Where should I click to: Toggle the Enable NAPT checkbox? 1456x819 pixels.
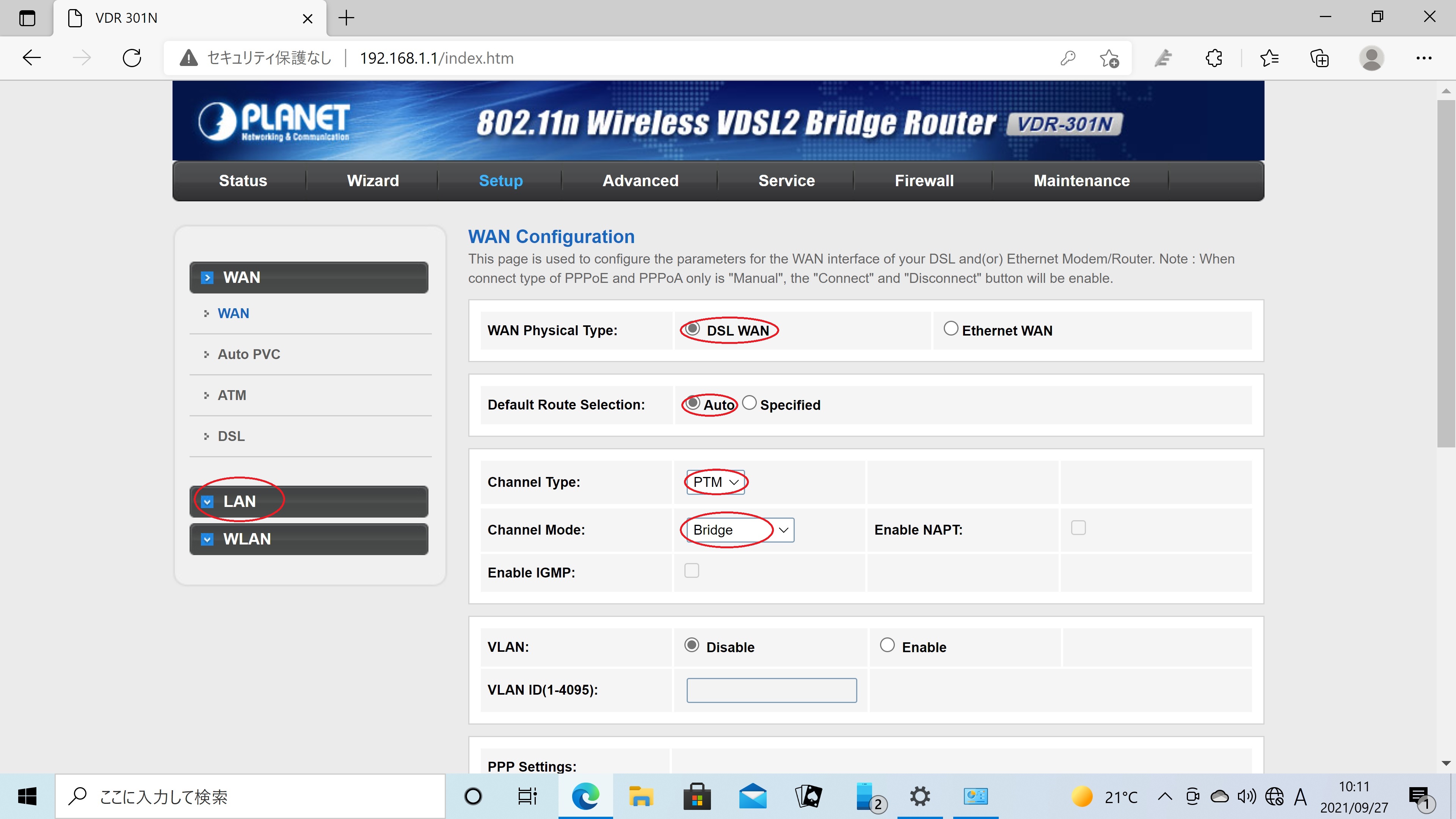pos(1078,528)
